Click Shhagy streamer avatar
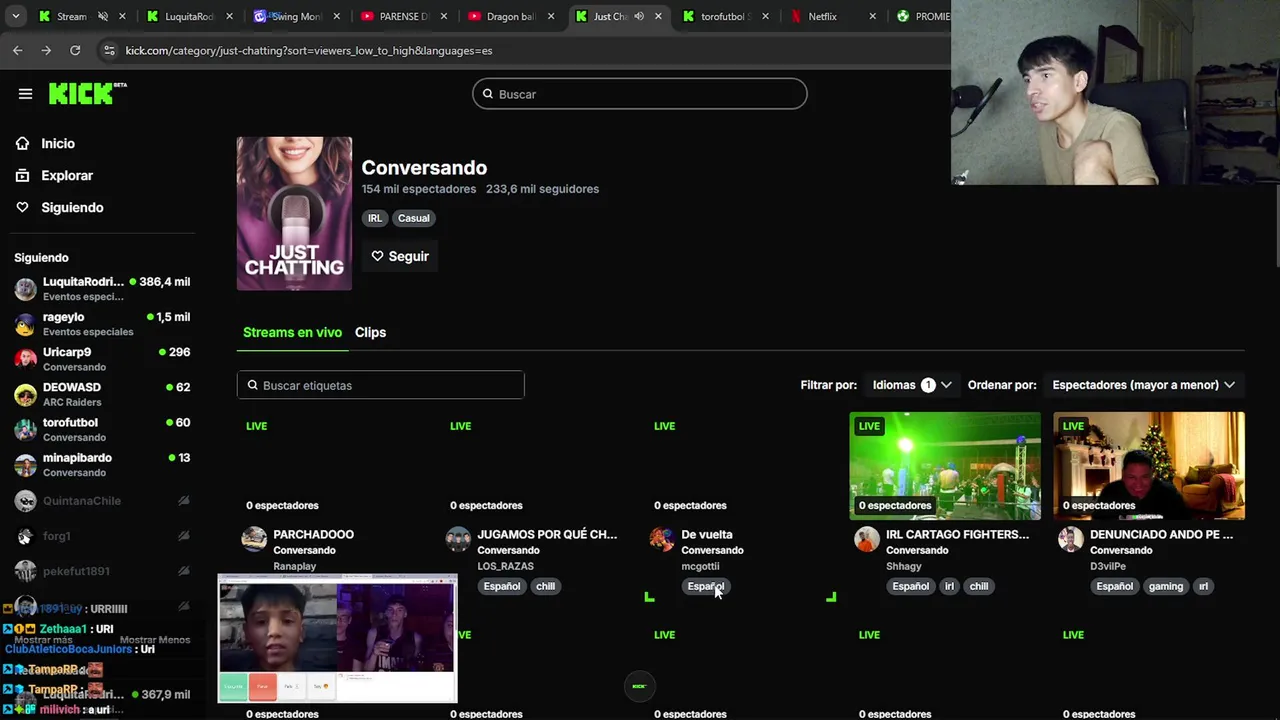Viewport: 1280px width, 720px height. click(867, 540)
